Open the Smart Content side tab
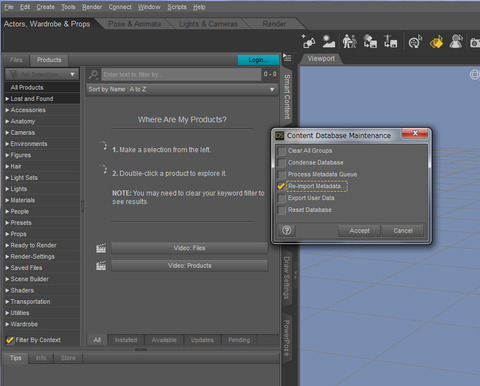The image size is (480, 386). [287, 97]
